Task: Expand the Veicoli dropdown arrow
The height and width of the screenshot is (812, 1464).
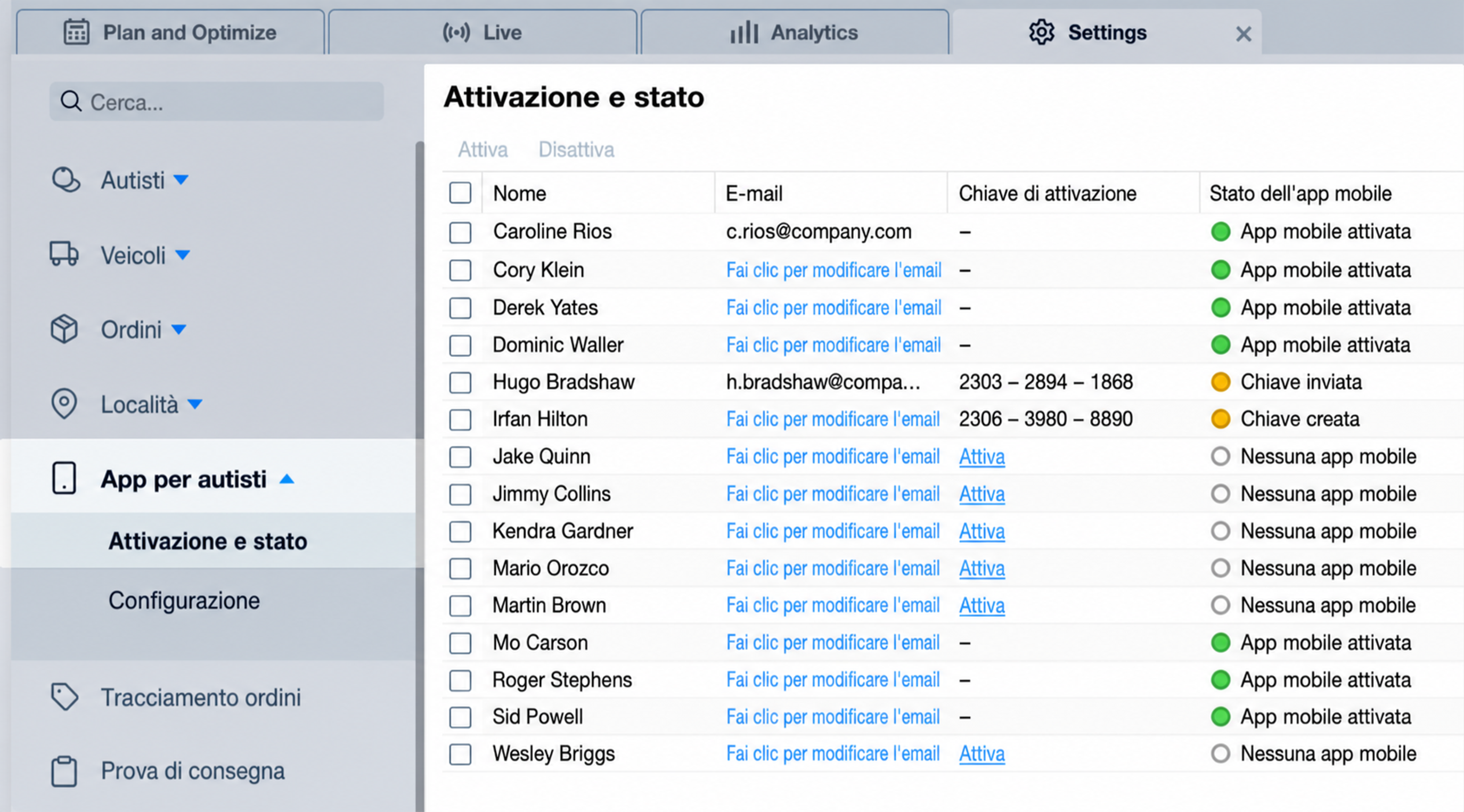Action: [x=183, y=255]
